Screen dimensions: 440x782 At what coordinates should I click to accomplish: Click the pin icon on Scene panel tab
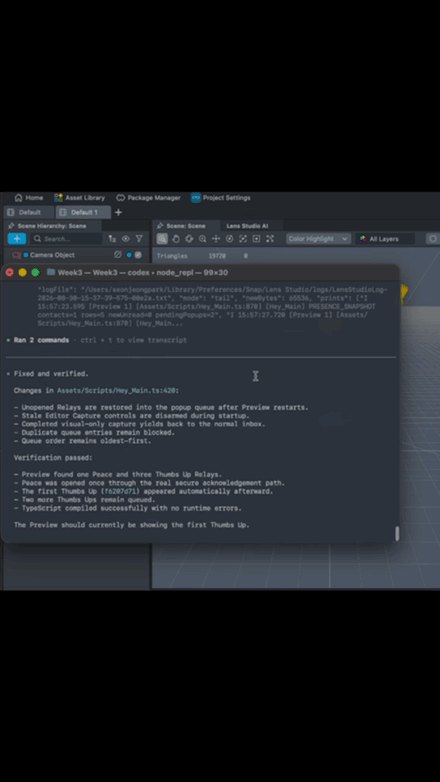click(x=160, y=226)
